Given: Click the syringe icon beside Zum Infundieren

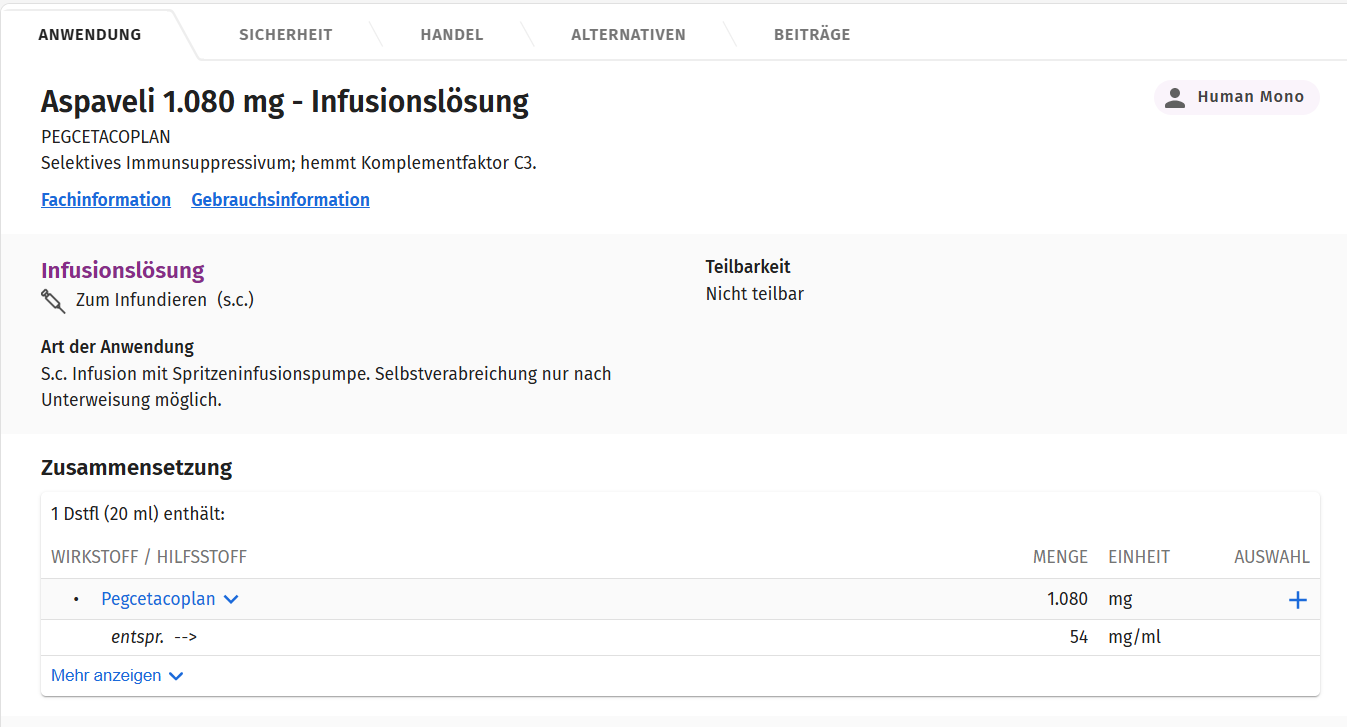Looking at the screenshot, I should pyautogui.click(x=53, y=300).
